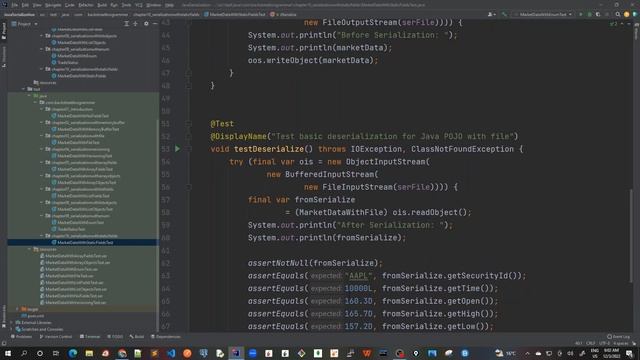Toggle the Project side stripe button

[4, 31]
